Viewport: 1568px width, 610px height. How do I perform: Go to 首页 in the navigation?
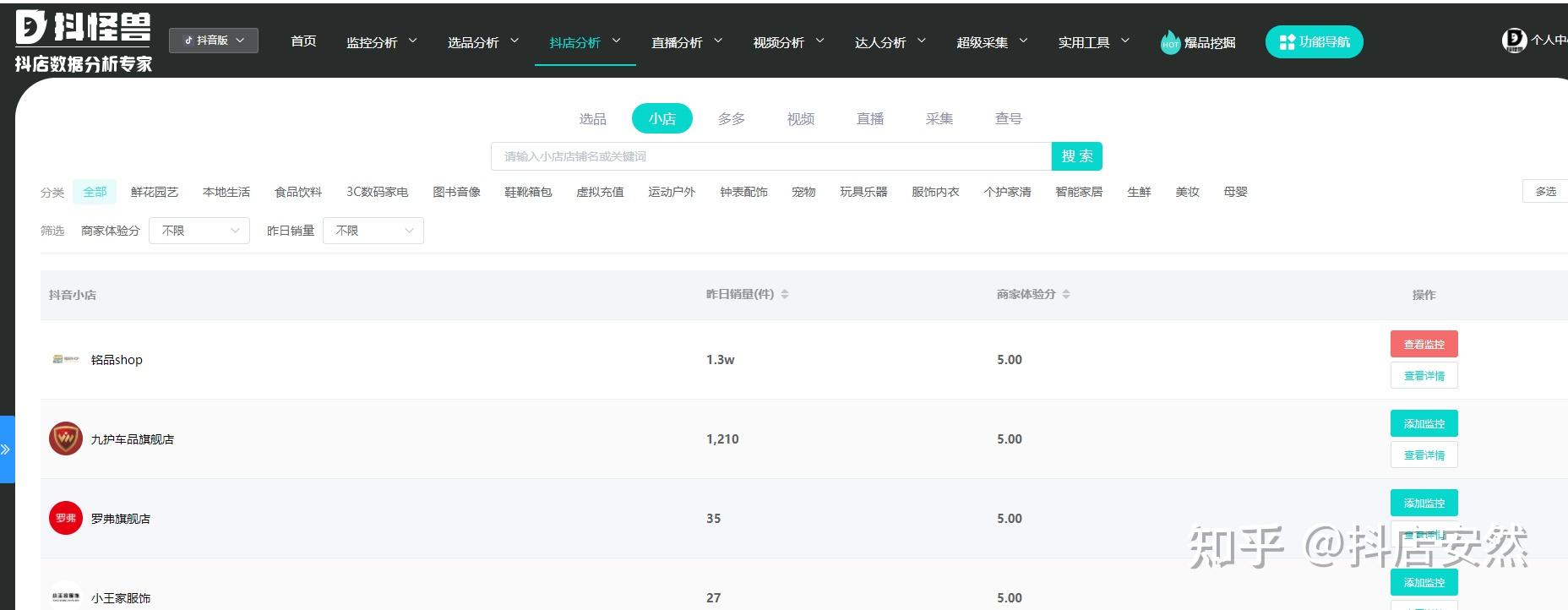pos(303,41)
